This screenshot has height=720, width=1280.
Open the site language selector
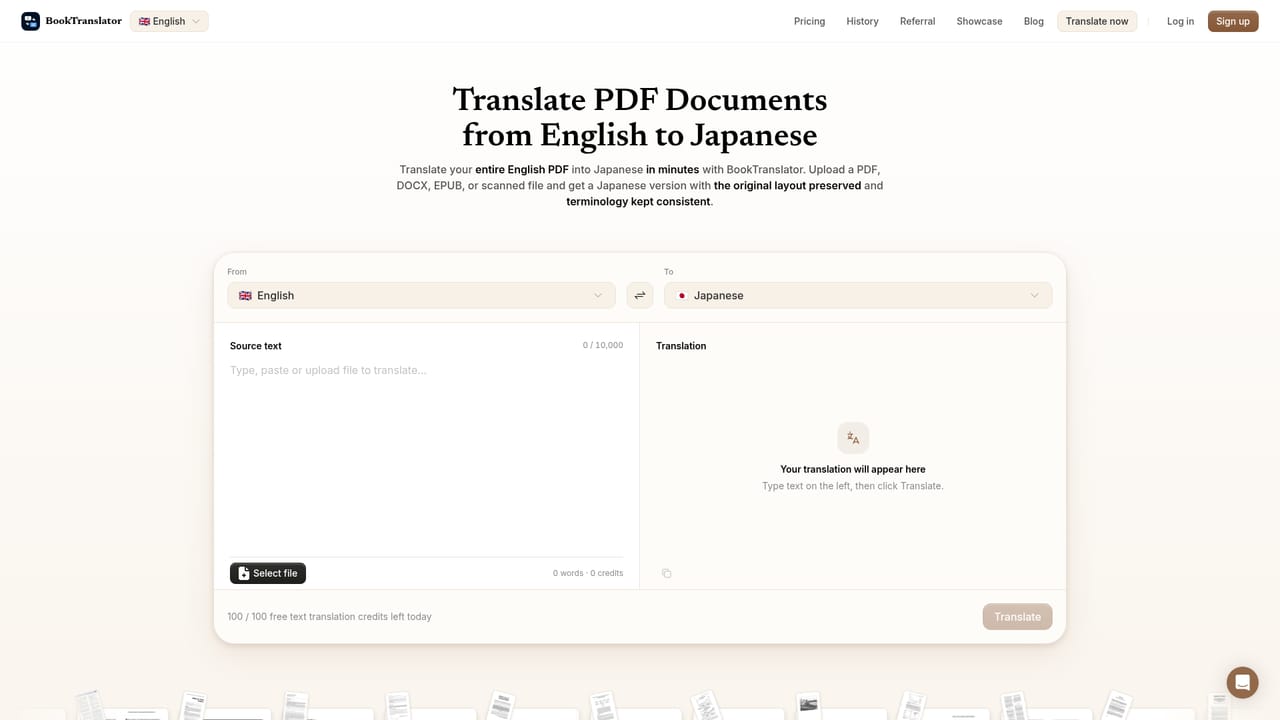point(169,21)
